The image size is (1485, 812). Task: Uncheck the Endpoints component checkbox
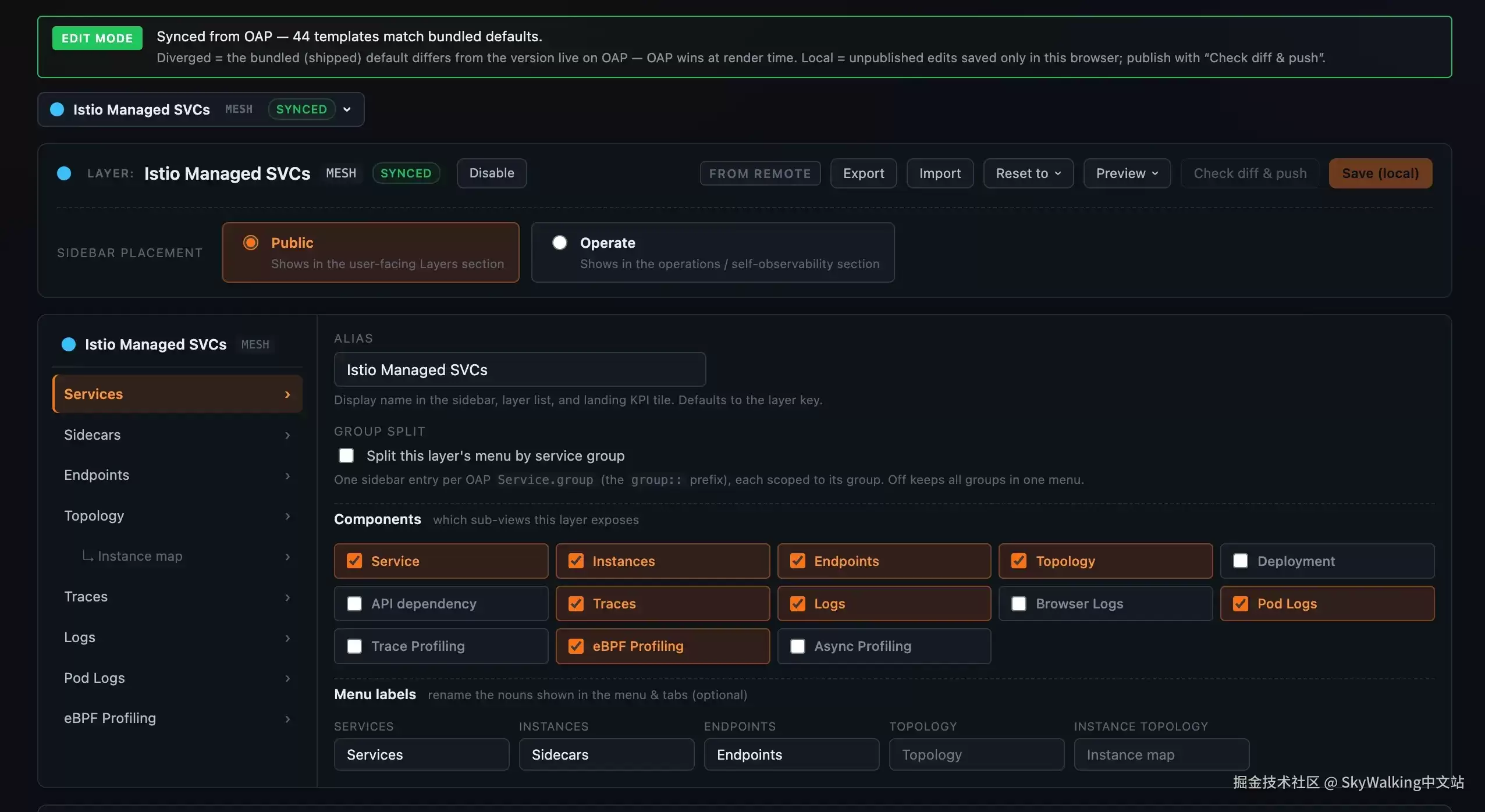[x=798, y=561]
